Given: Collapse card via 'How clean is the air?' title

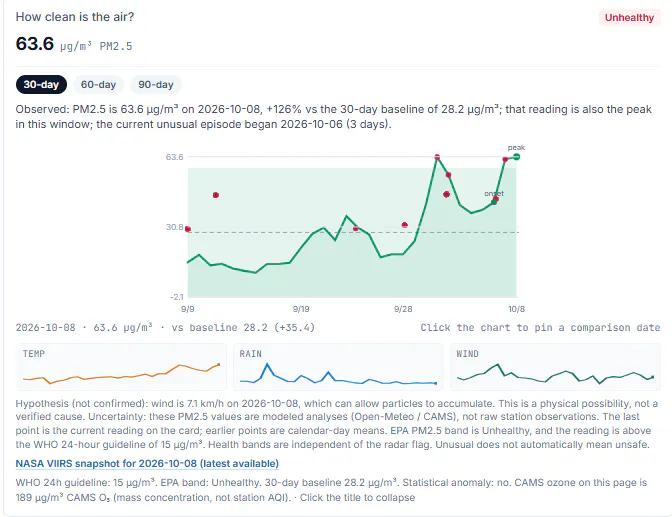Looking at the screenshot, I should click(75, 17).
